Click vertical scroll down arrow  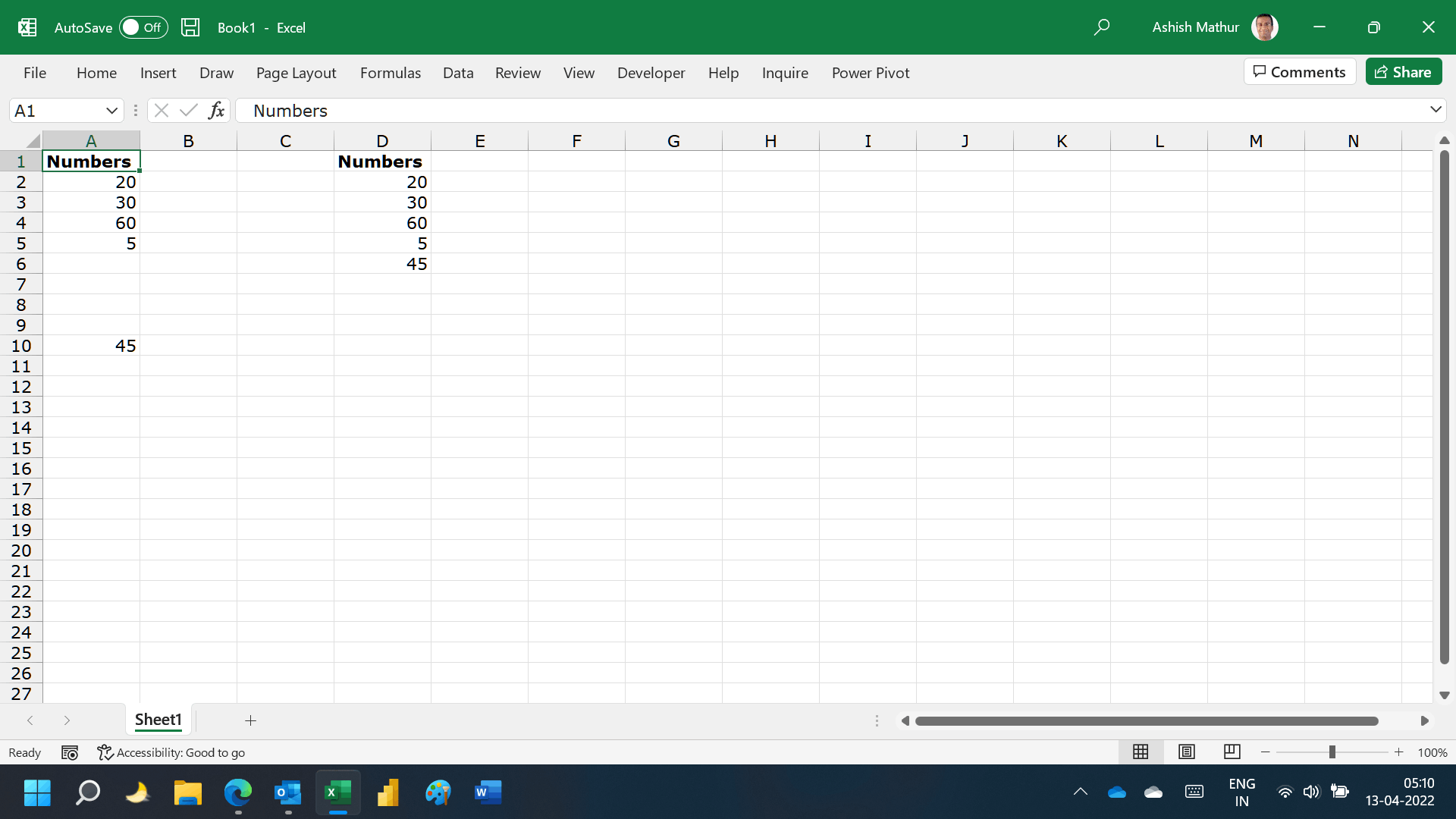1445,695
